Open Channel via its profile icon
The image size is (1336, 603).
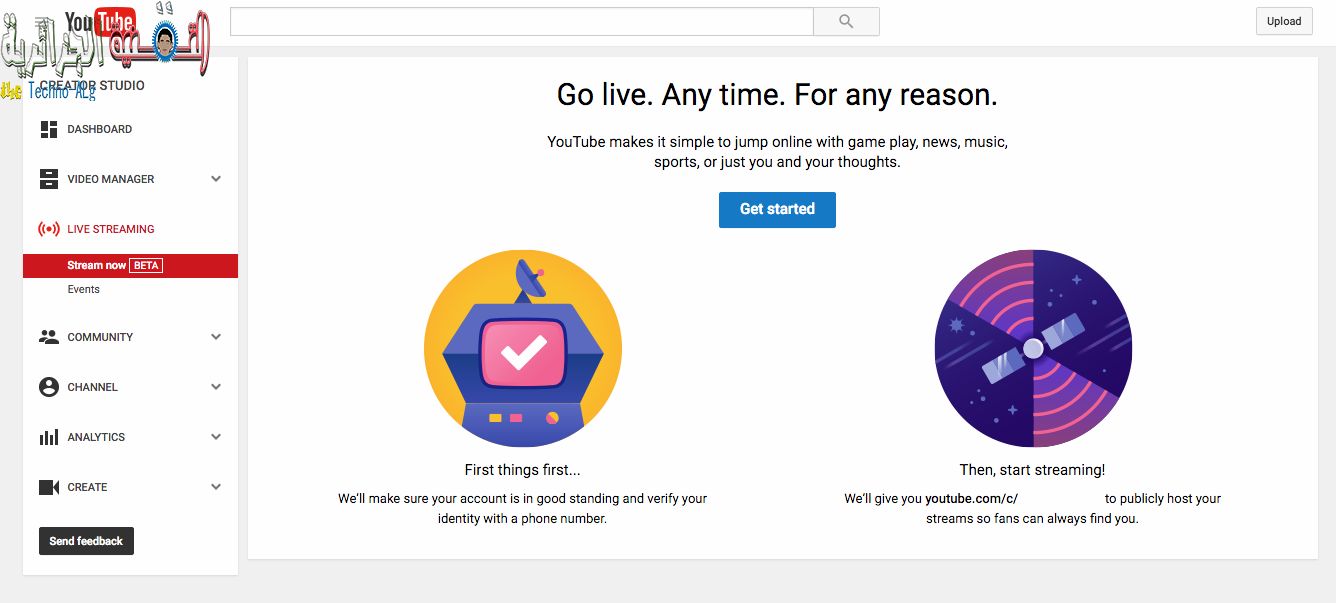coord(48,387)
